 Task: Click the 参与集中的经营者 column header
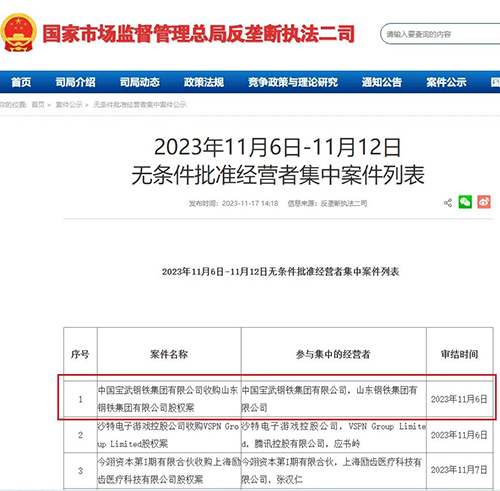click(x=333, y=354)
